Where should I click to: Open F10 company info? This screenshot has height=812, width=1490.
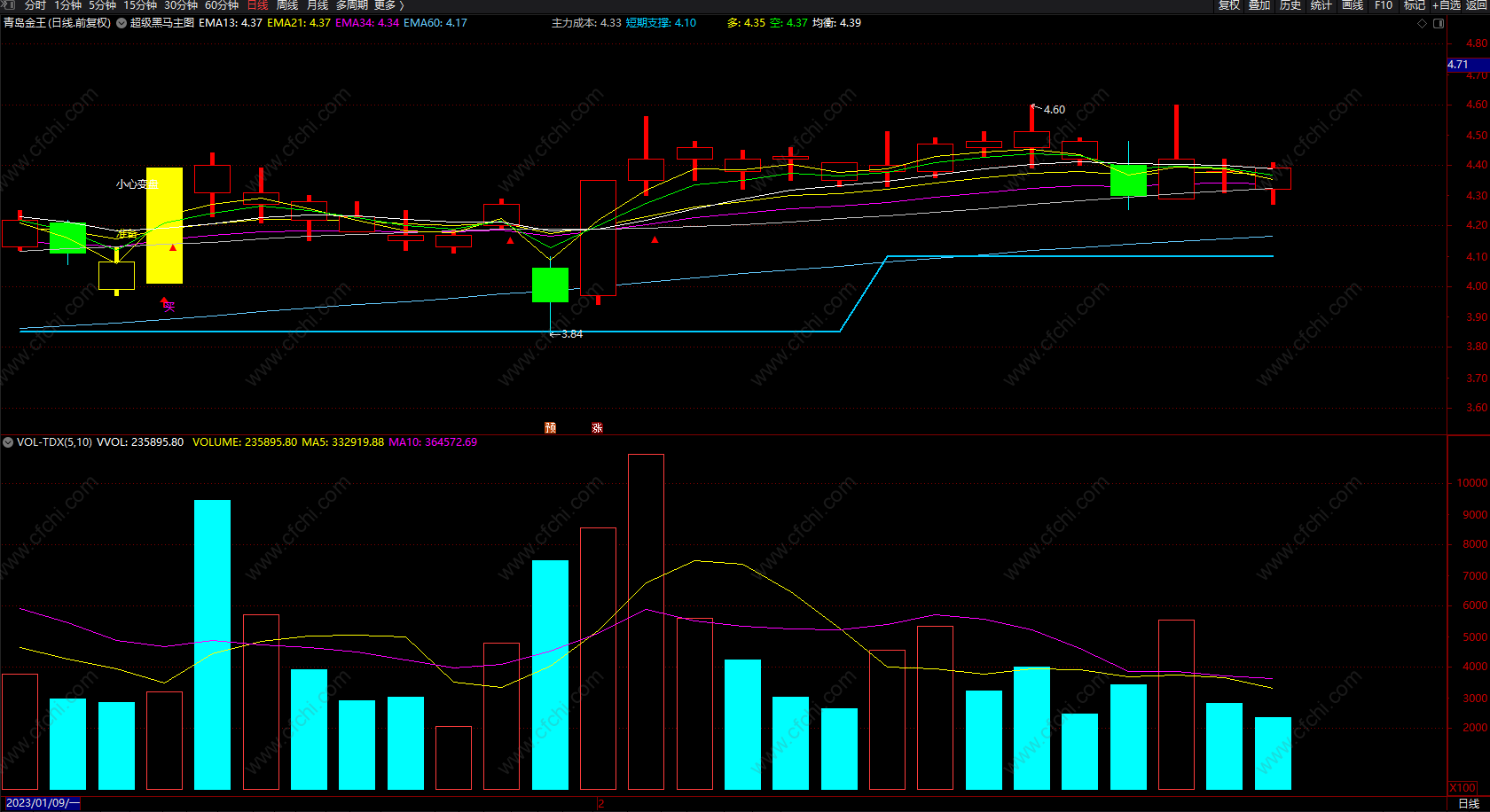click(1384, 5)
